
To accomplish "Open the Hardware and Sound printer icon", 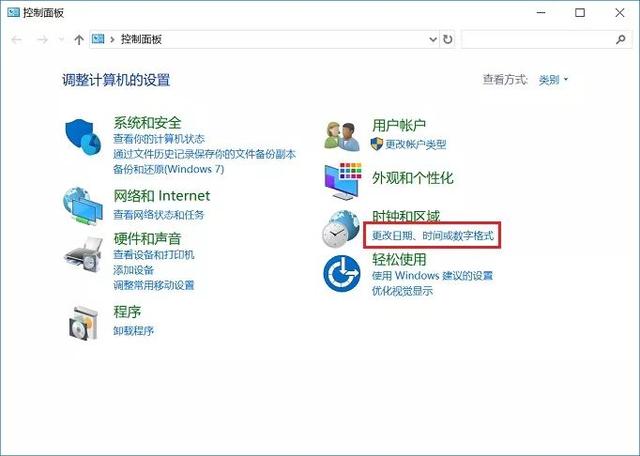I will [83, 255].
